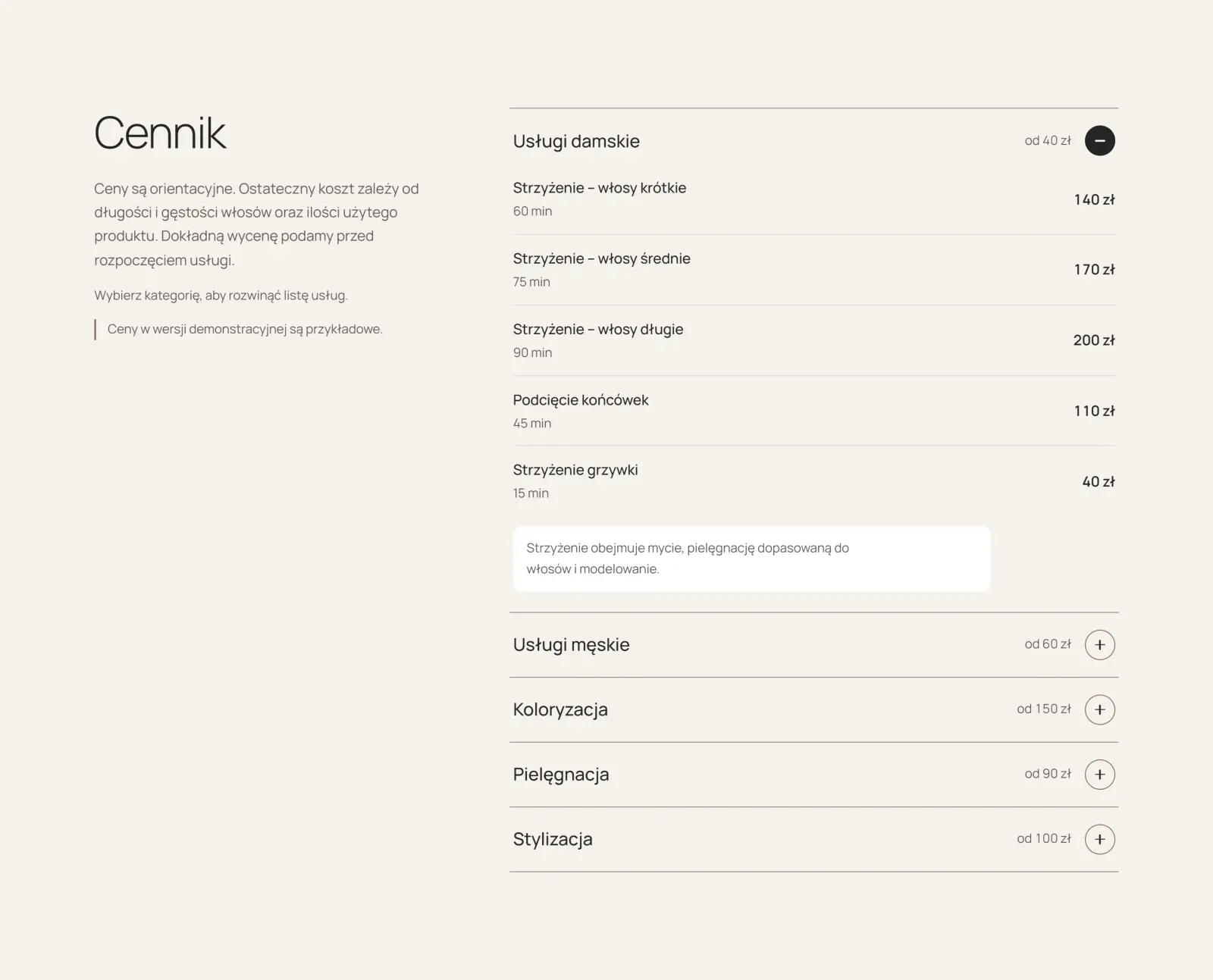Click the '15 min' duration
1213x980 pixels.
pos(531,493)
